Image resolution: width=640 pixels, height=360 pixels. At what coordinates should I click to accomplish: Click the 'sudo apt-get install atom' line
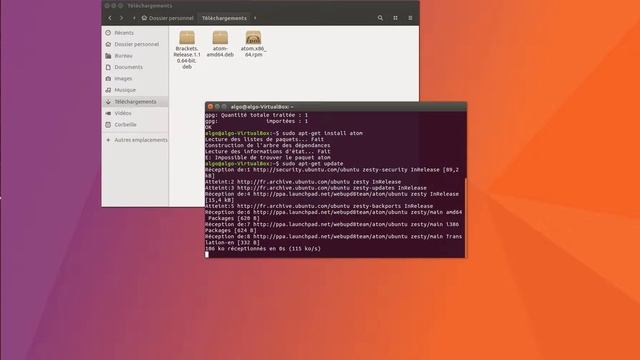(284, 133)
